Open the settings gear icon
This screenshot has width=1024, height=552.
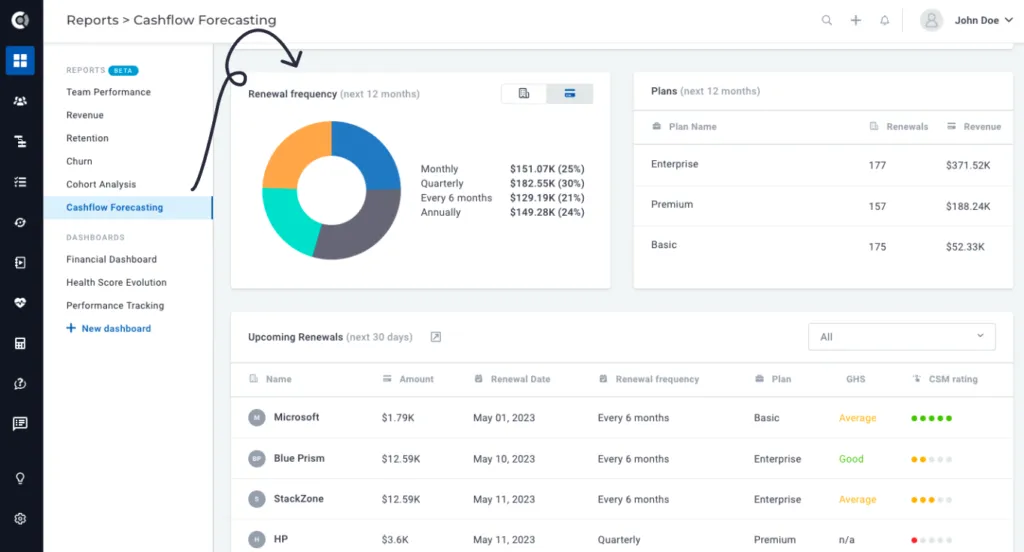tap(20, 519)
